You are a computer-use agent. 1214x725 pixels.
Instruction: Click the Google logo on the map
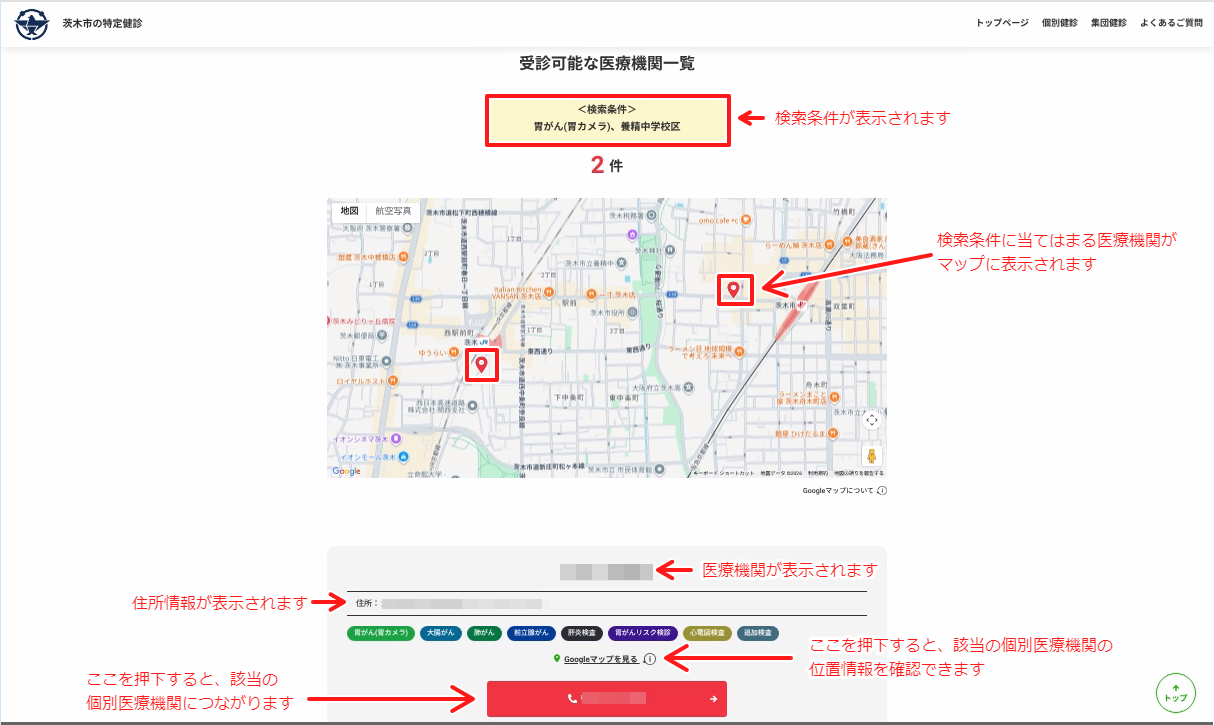click(346, 471)
